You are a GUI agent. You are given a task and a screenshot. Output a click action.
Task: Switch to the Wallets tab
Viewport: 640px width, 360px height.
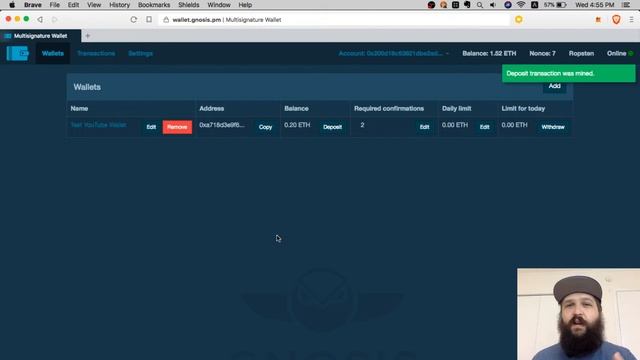point(53,53)
